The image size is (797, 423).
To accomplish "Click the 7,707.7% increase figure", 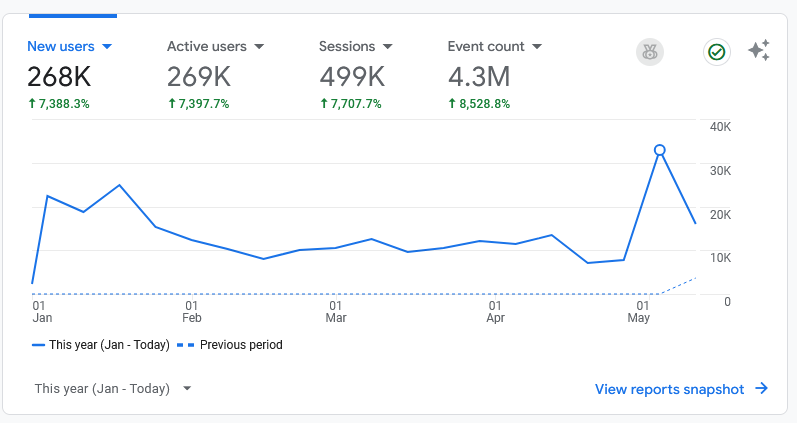I will 356,104.
